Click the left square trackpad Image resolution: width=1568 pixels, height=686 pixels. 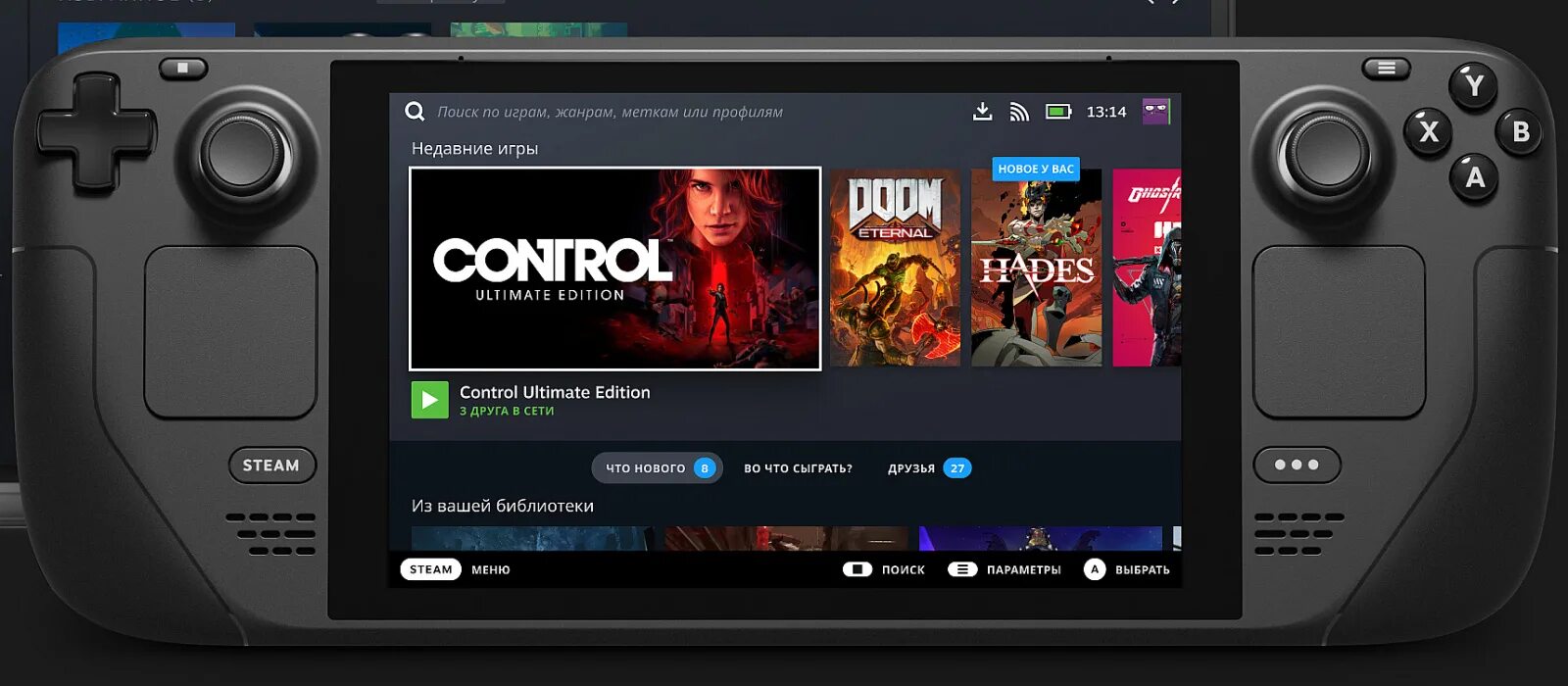[x=230, y=332]
